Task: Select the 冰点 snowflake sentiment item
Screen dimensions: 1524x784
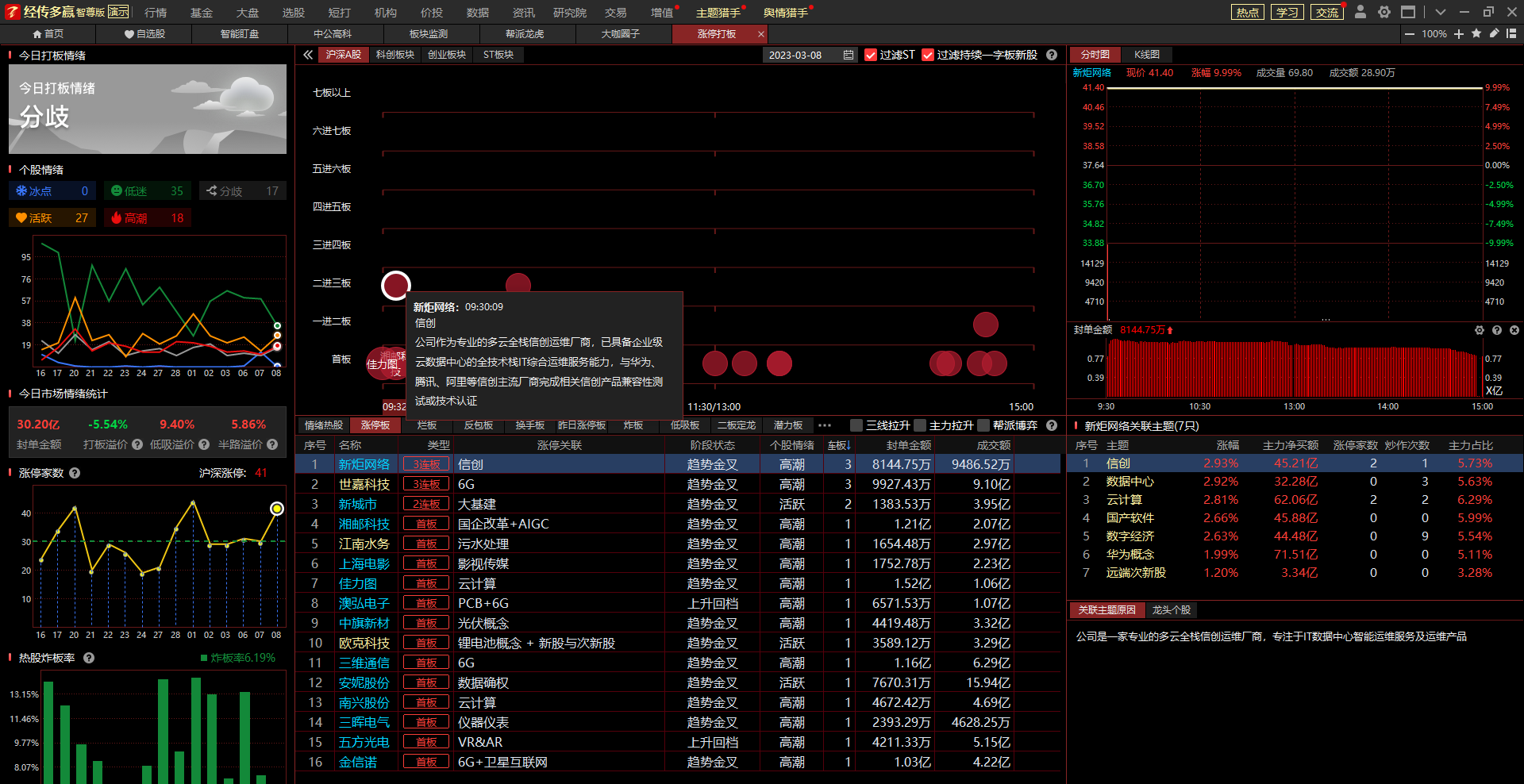Action: tap(52, 191)
